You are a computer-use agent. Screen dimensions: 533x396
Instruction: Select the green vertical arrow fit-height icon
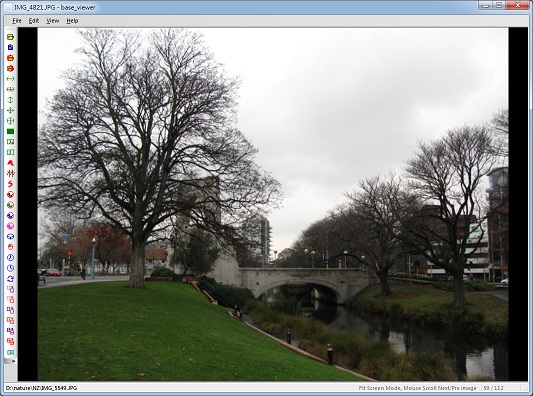(11, 100)
